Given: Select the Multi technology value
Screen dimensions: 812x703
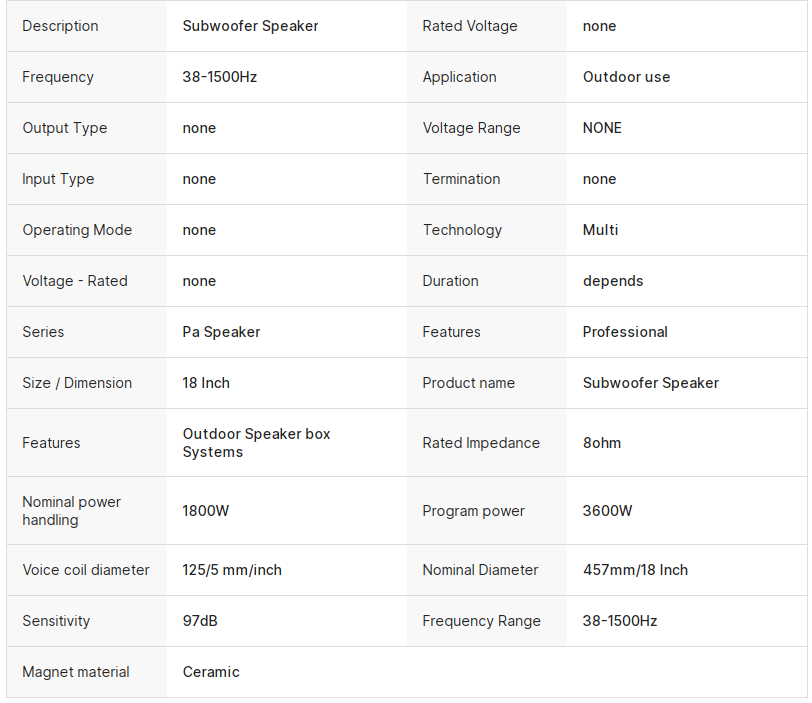Looking at the screenshot, I should [600, 230].
